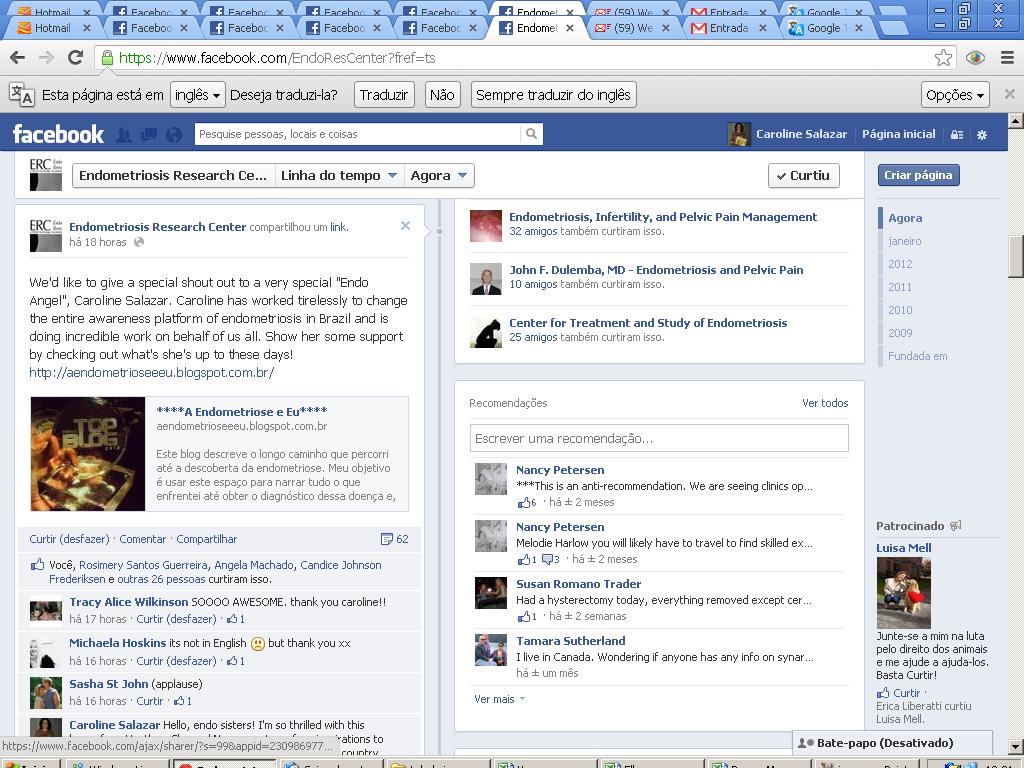Screen dimensions: 1024x768
Task: Open Facebook friend requests icon
Action: pos(123,135)
